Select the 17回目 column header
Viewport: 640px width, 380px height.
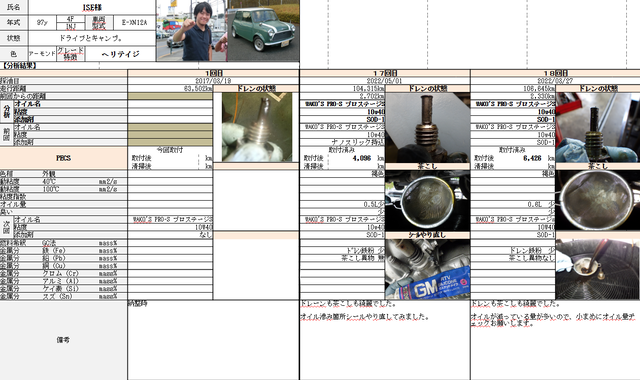click(385, 73)
